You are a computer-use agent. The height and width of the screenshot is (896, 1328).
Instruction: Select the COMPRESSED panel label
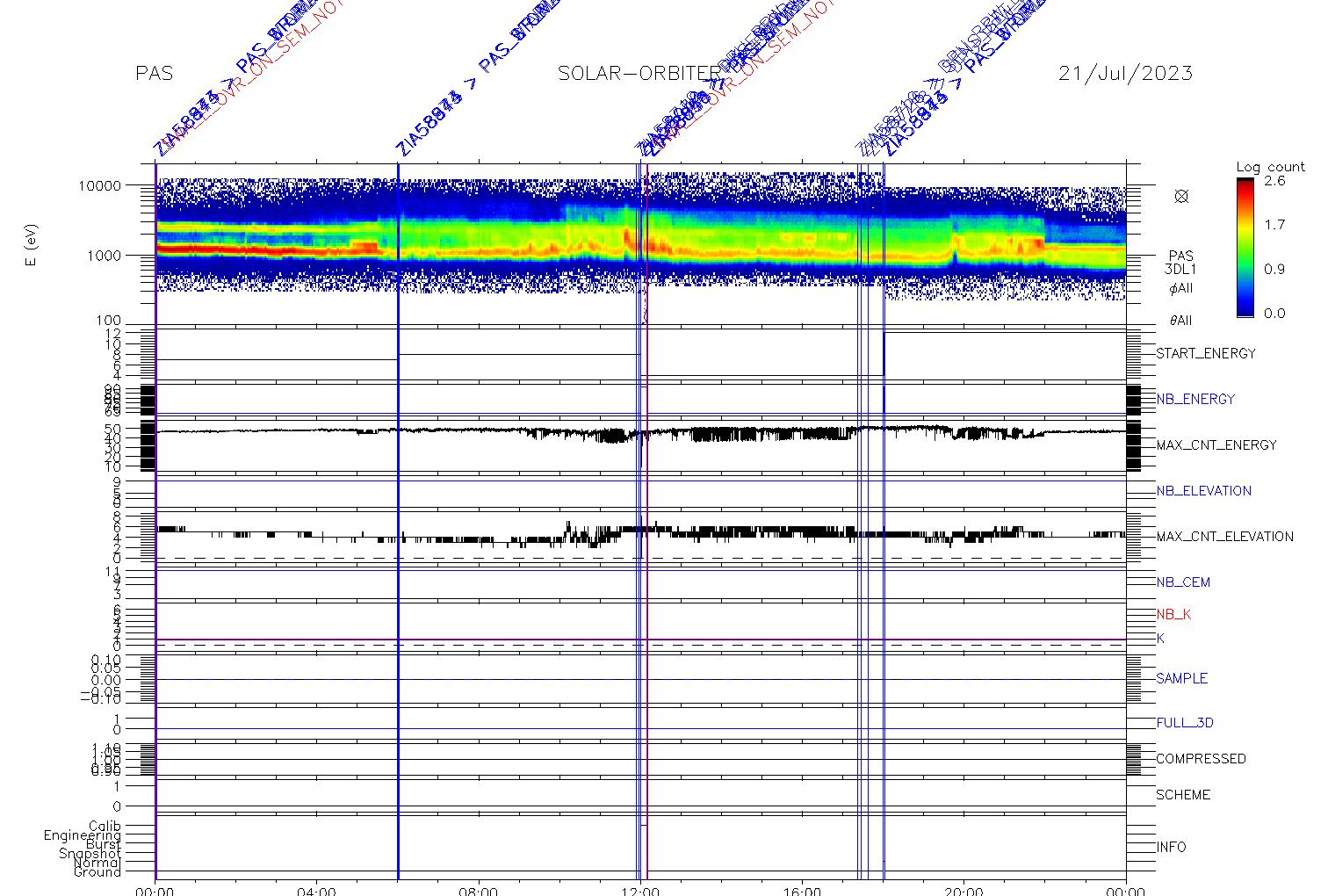(1201, 759)
